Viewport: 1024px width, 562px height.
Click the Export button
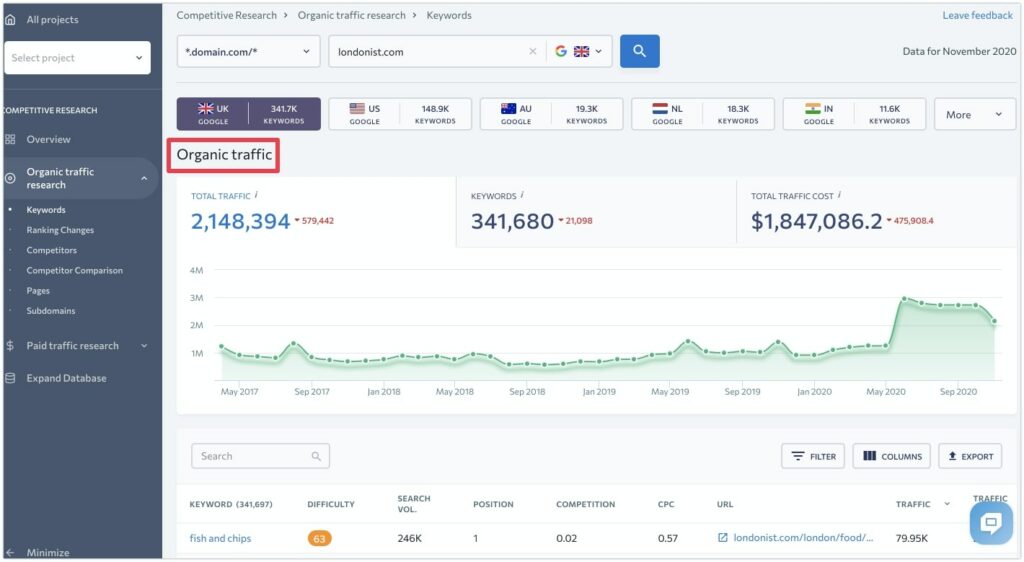970,456
